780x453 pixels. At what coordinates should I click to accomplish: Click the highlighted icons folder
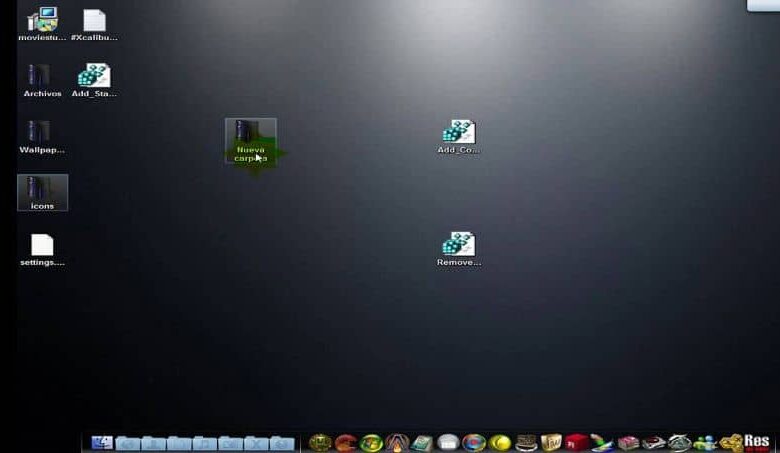42,192
